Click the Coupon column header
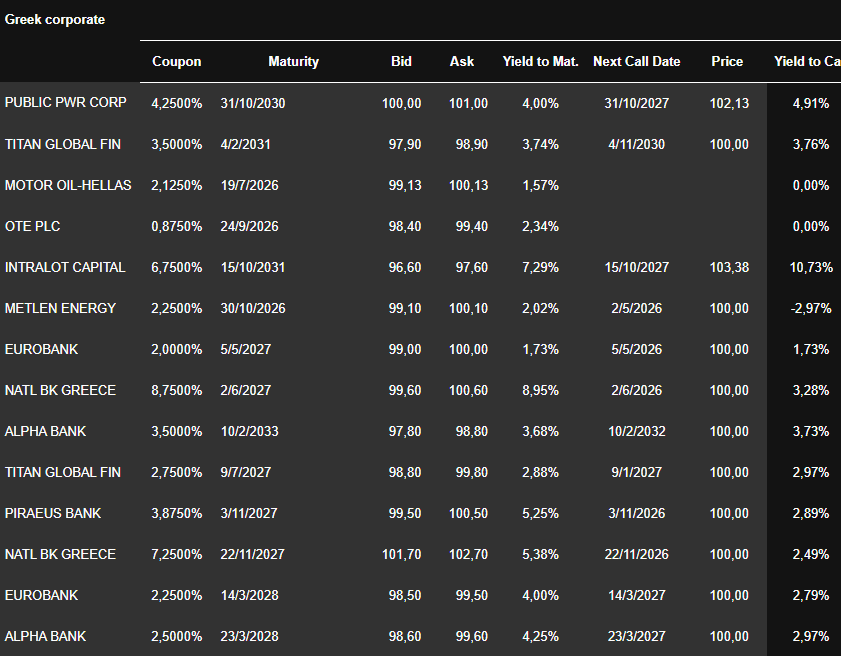Viewport: 841px width, 656px height. pos(176,62)
